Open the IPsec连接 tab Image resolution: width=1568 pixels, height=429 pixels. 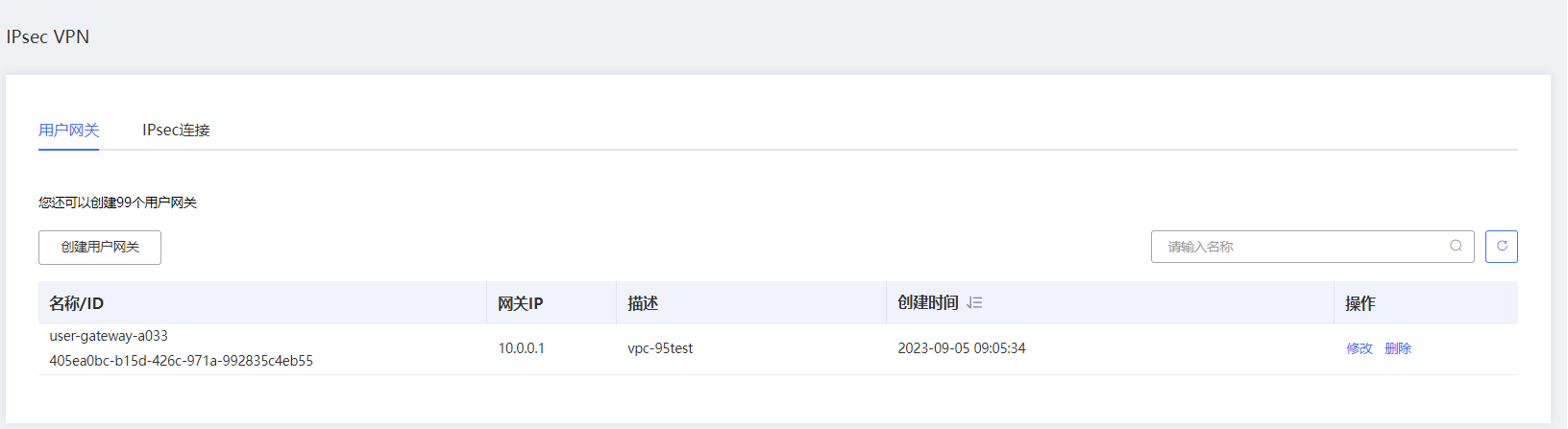pyautogui.click(x=176, y=131)
